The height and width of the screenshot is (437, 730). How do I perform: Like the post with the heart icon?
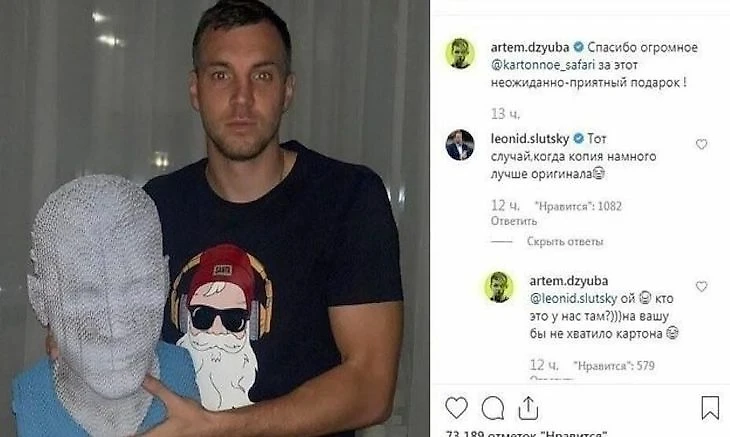(456, 408)
